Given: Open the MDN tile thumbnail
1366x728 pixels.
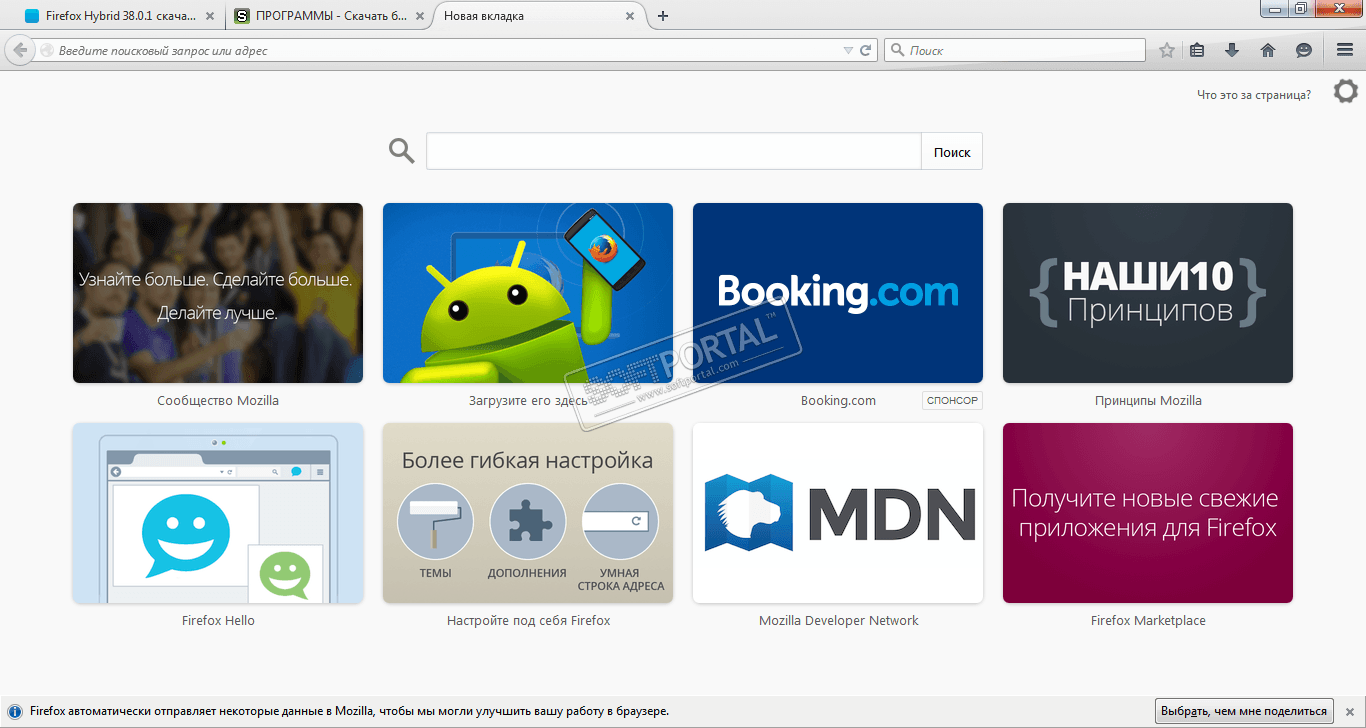Looking at the screenshot, I should pos(838,513).
